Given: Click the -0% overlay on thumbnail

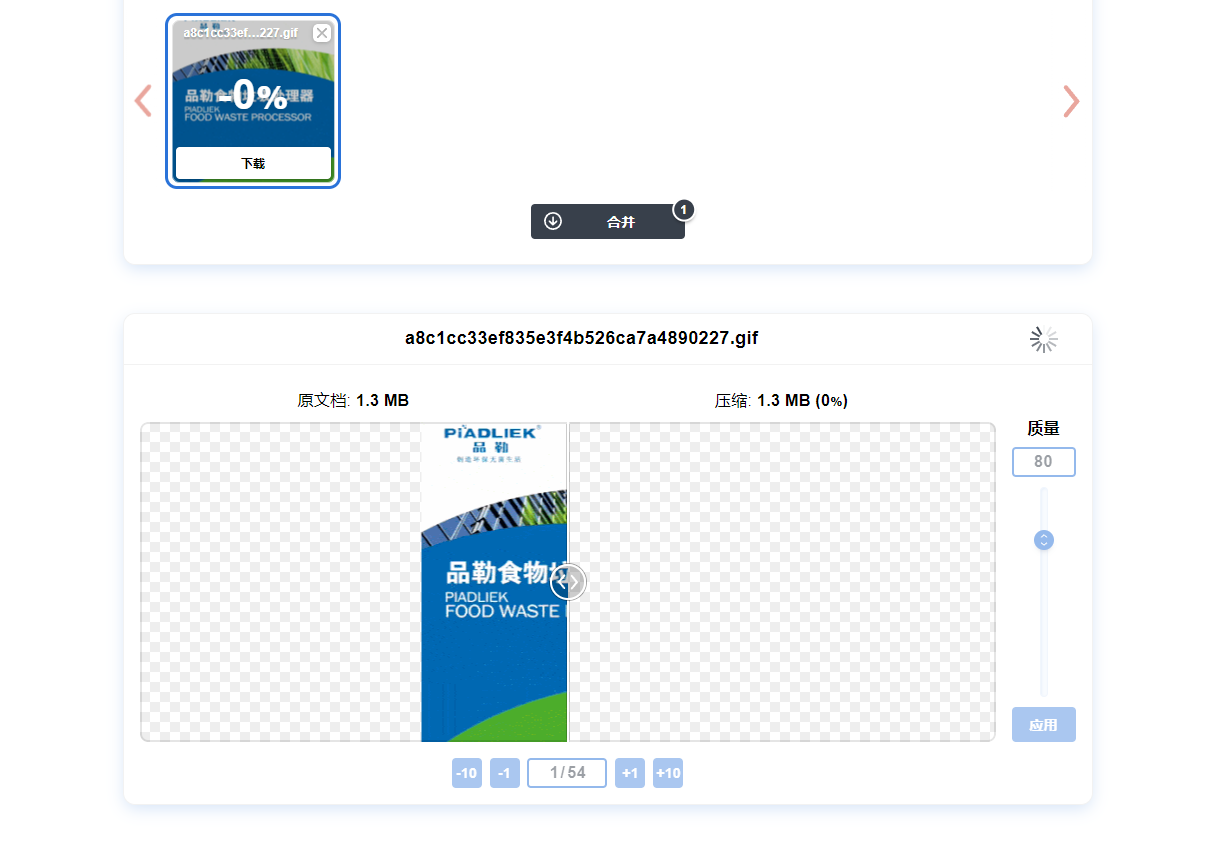Looking at the screenshot, I should [x=253, y=96].
